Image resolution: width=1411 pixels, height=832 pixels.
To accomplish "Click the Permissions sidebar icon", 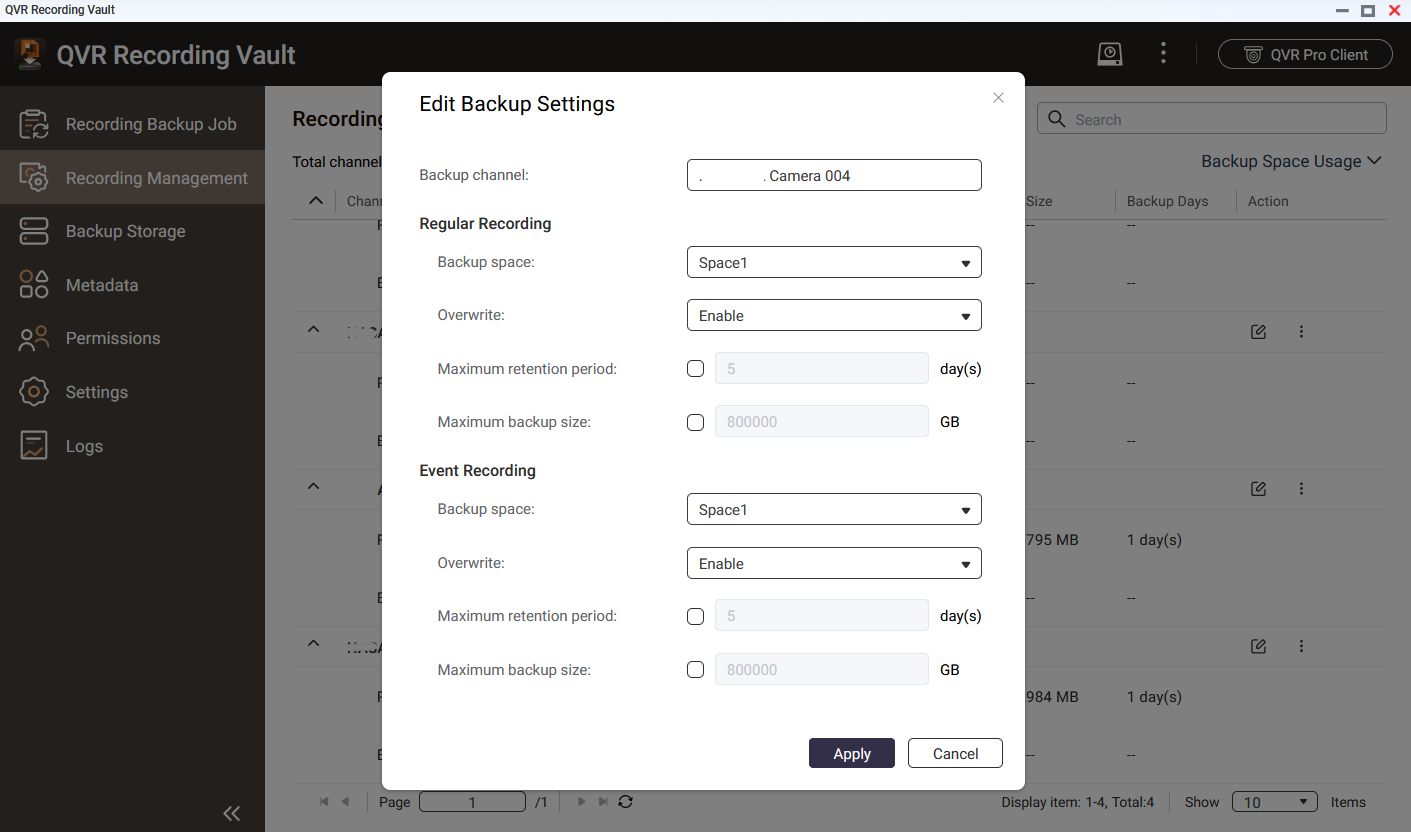I will point(34,338).
